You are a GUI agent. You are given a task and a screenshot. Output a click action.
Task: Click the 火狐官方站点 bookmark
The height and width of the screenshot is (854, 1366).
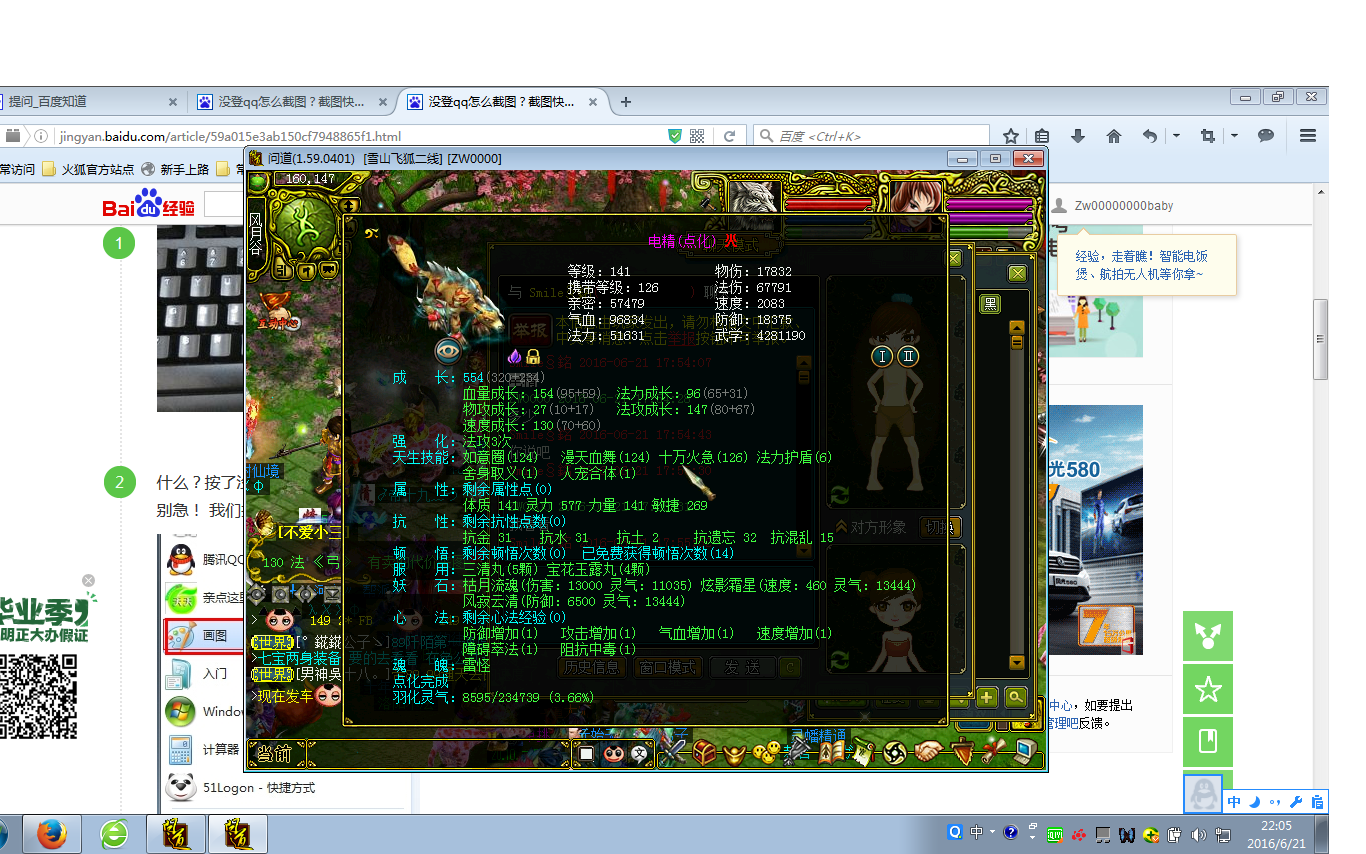tap(96, 169)
